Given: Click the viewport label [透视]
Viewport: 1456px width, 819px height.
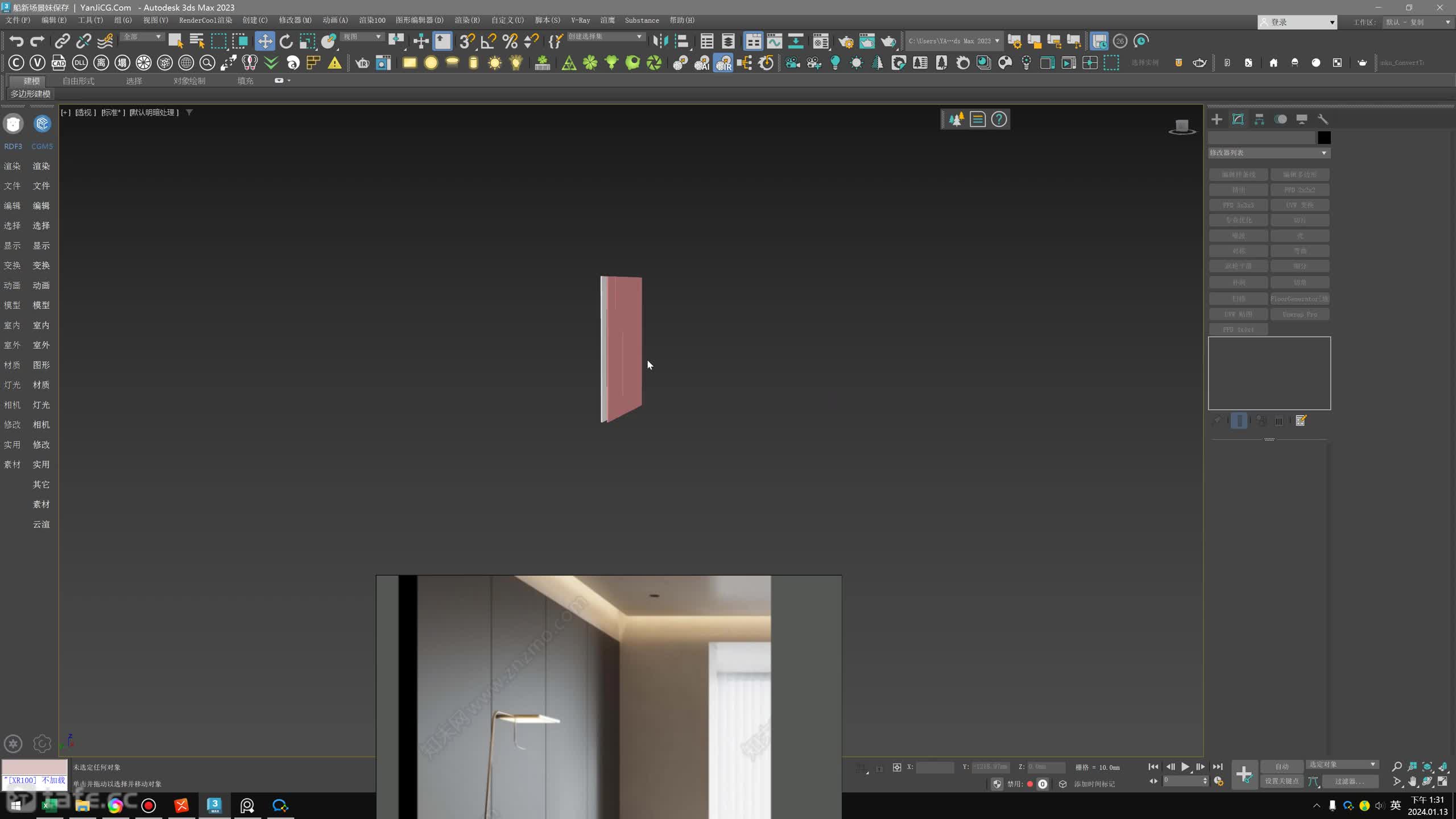Looking at the screenshot, I should tap(86, 113).
